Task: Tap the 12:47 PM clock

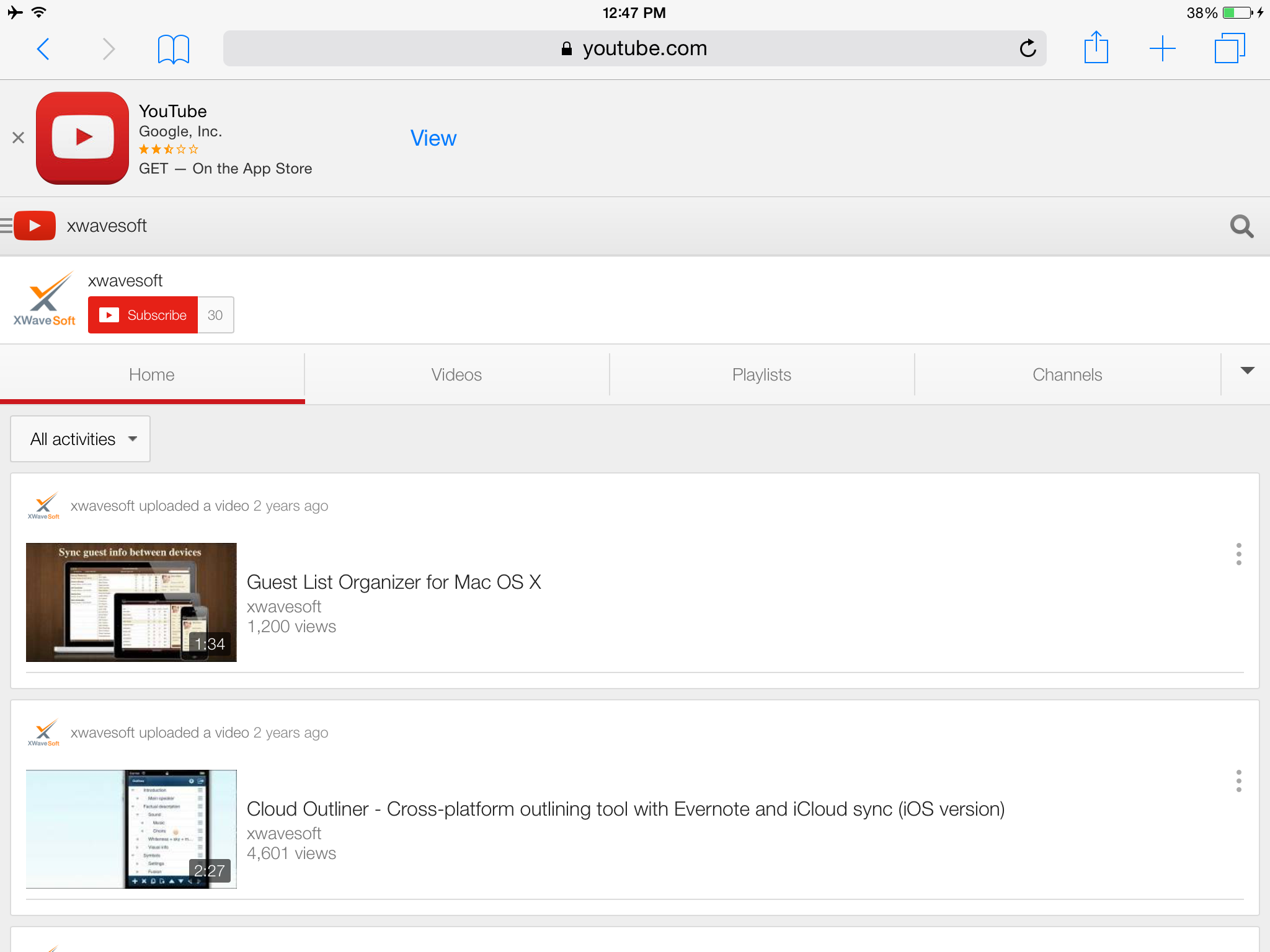Action: tap(634, 12)
